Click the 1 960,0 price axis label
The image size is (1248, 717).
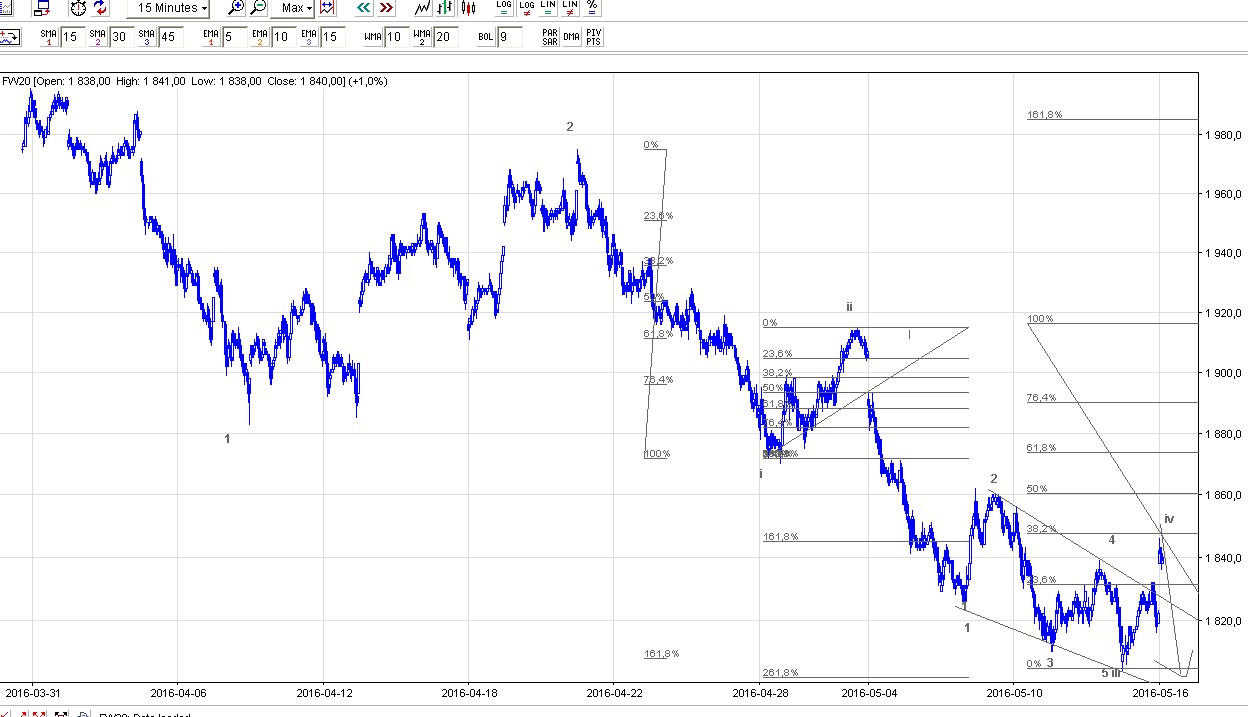click(x=1224, y=194)
